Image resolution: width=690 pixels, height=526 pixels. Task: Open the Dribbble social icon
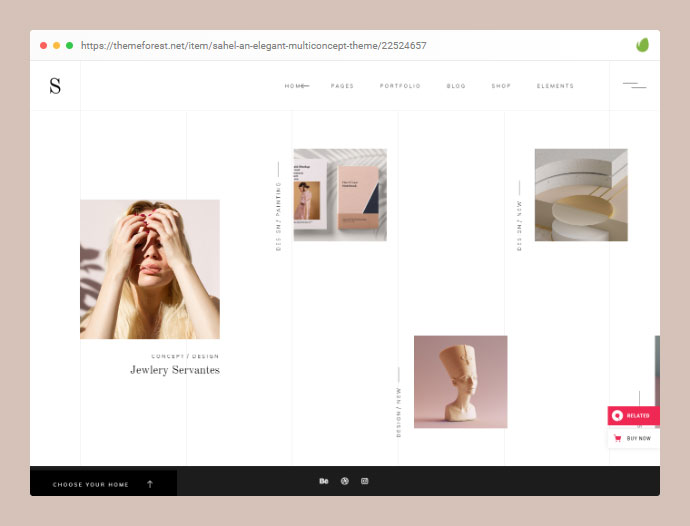coord(345,481)
